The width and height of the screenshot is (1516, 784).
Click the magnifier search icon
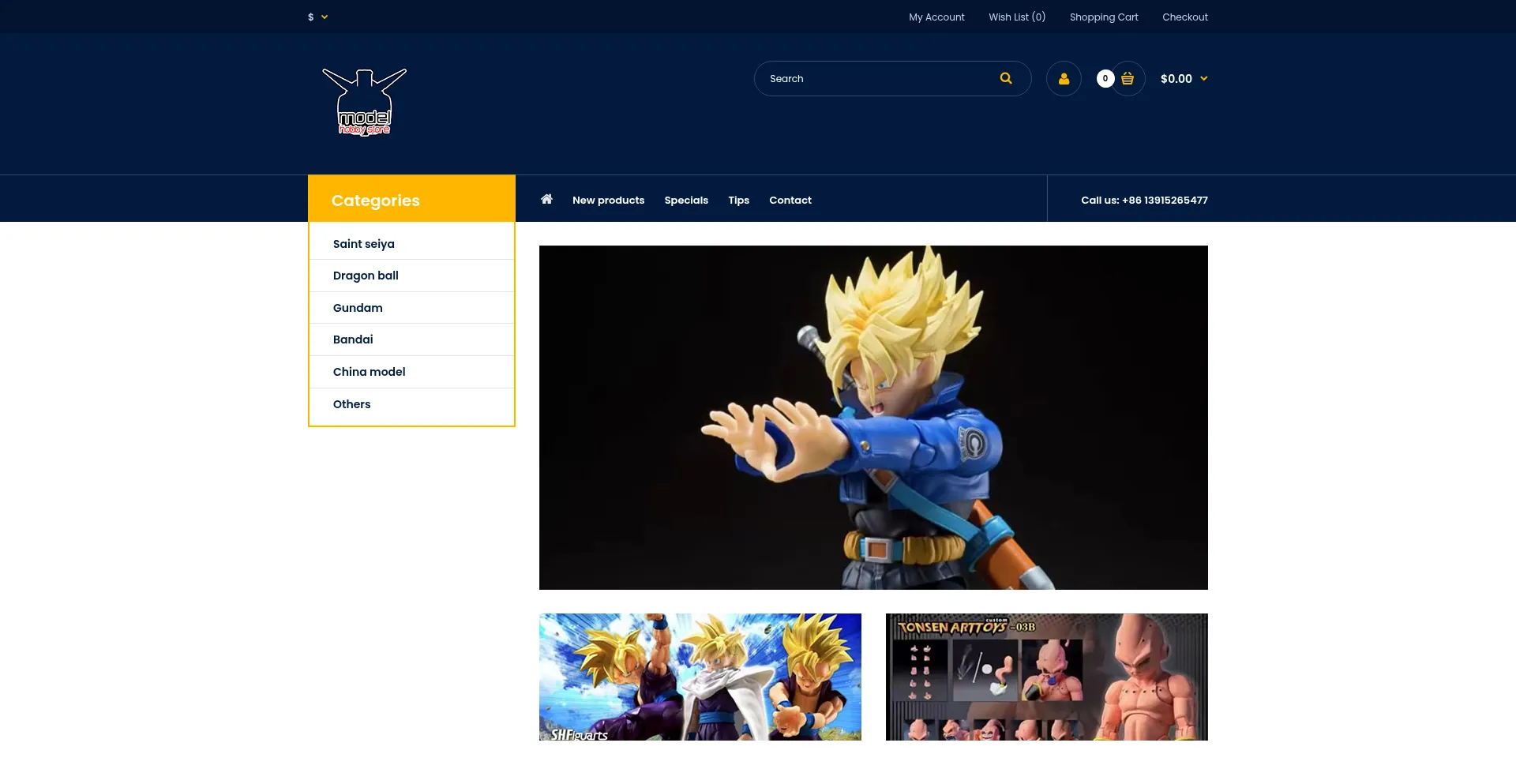[x=1005, y=78]
